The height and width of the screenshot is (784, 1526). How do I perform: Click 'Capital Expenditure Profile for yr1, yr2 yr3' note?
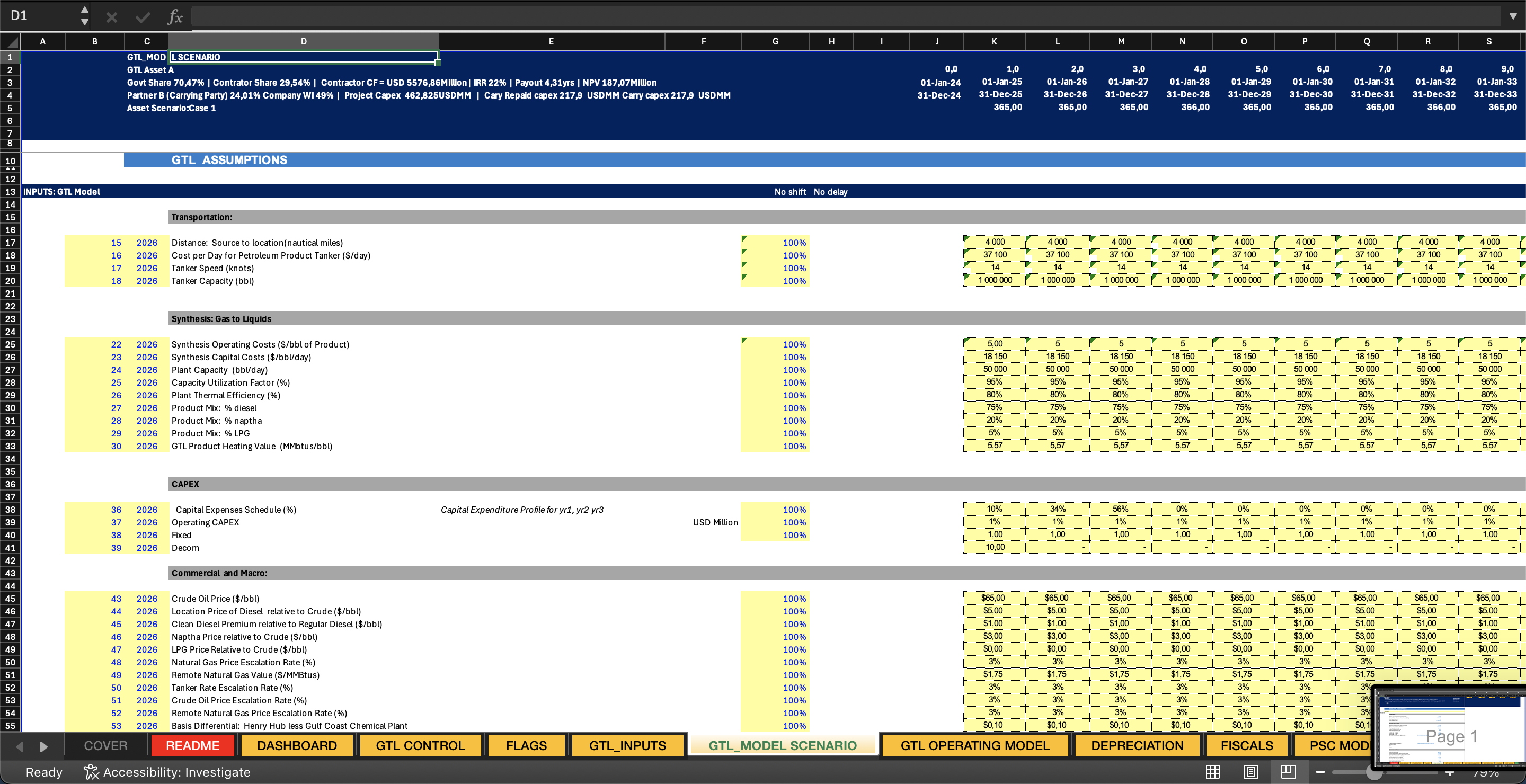[x=522, y=510]
